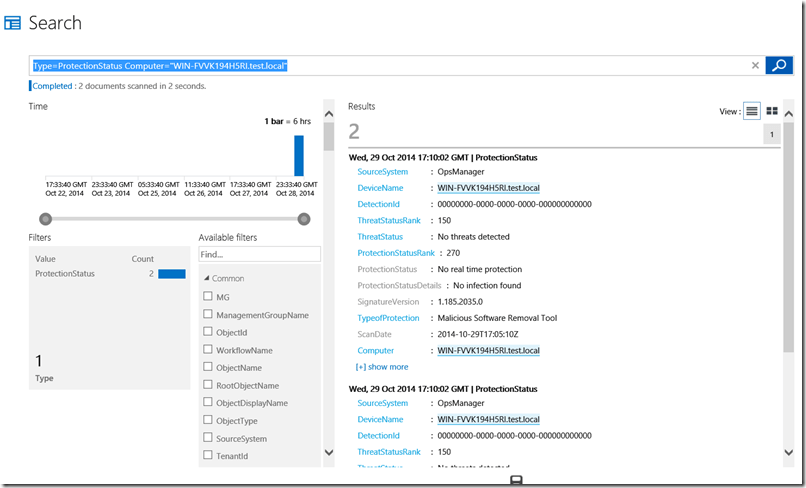This screenshot has height=488, width=806.
Task: Click the magnifier search button
Action: tap(779, 66)
